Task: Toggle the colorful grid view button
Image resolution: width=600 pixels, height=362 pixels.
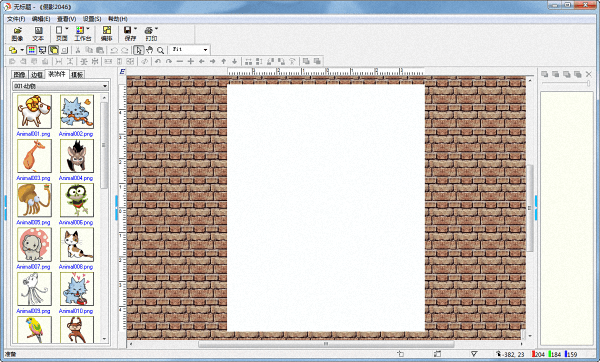Action: pos(32,50)
